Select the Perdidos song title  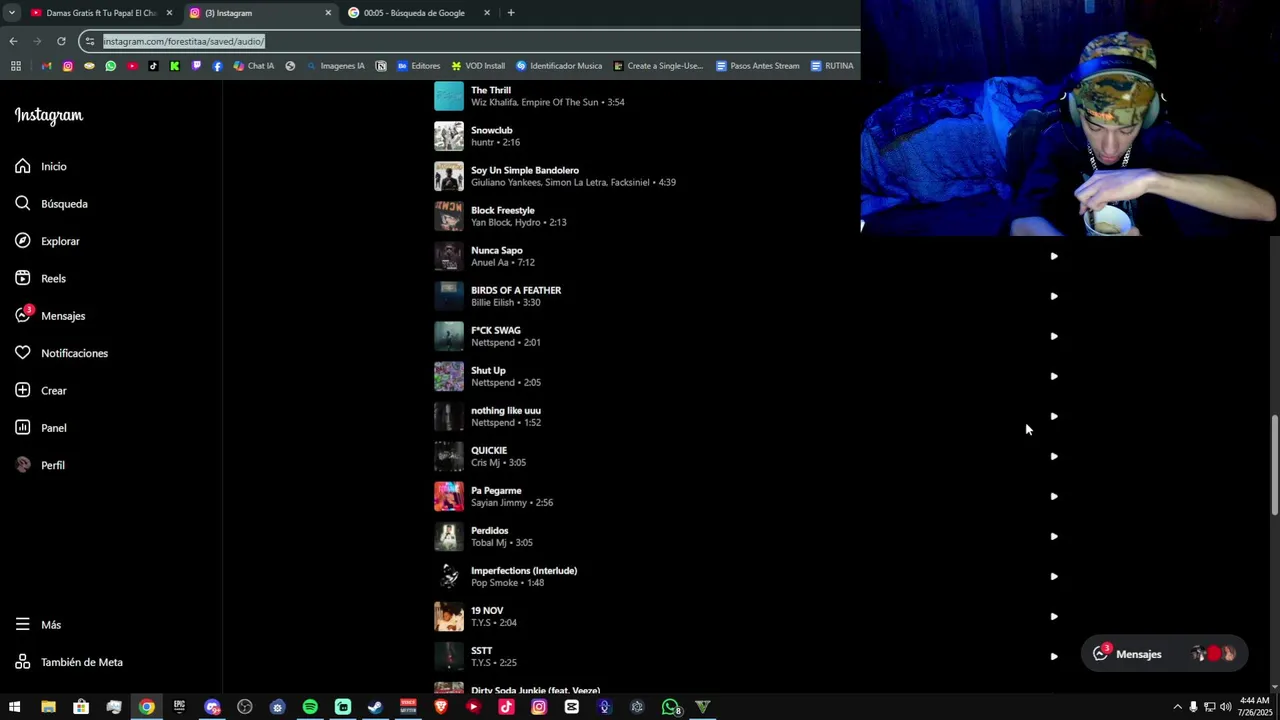[x=490, y=530]
